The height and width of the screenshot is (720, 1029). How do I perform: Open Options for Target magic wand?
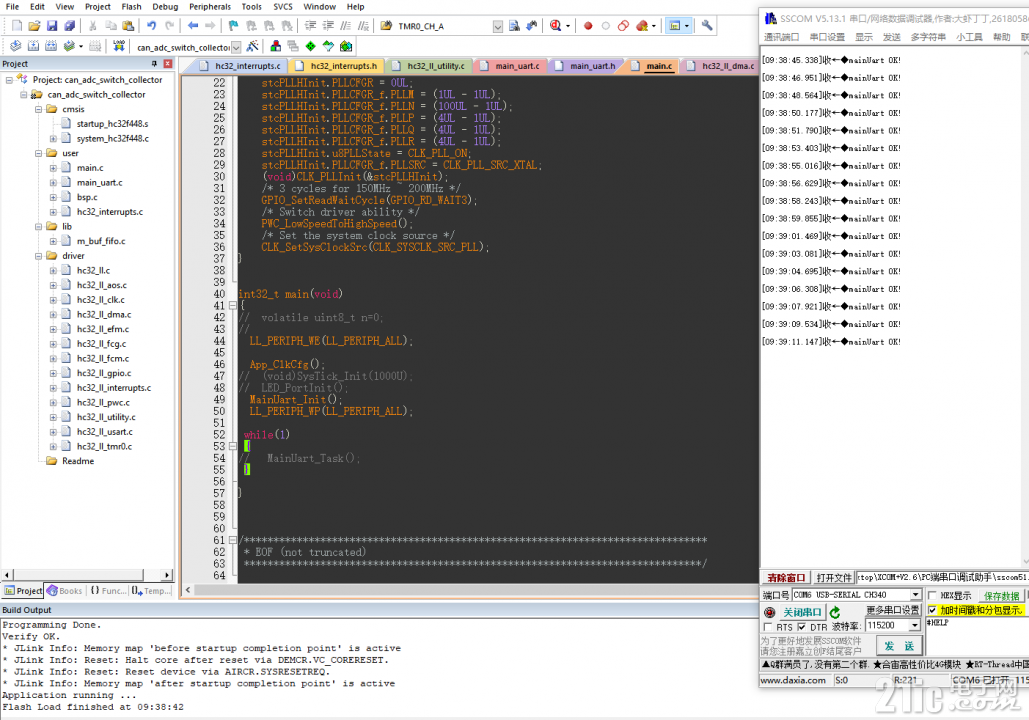tap(253, 46)
